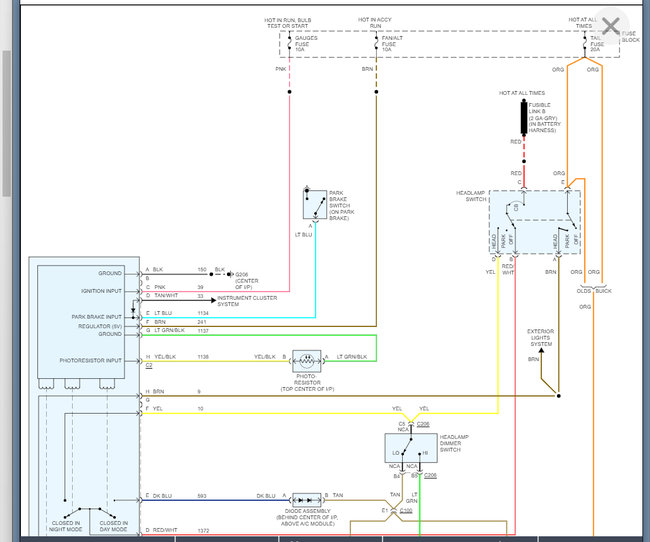Image resolution: width=650 pixels, height=542 pixels.
Task: Click the 'PARK BRAKE INPUT' module label
Action: [x=97, y=317]
